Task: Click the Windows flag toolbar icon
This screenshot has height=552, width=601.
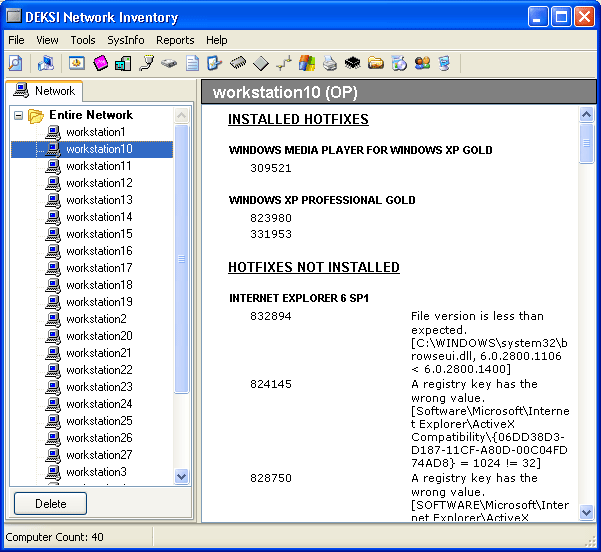Action: [x=307, y=63]
